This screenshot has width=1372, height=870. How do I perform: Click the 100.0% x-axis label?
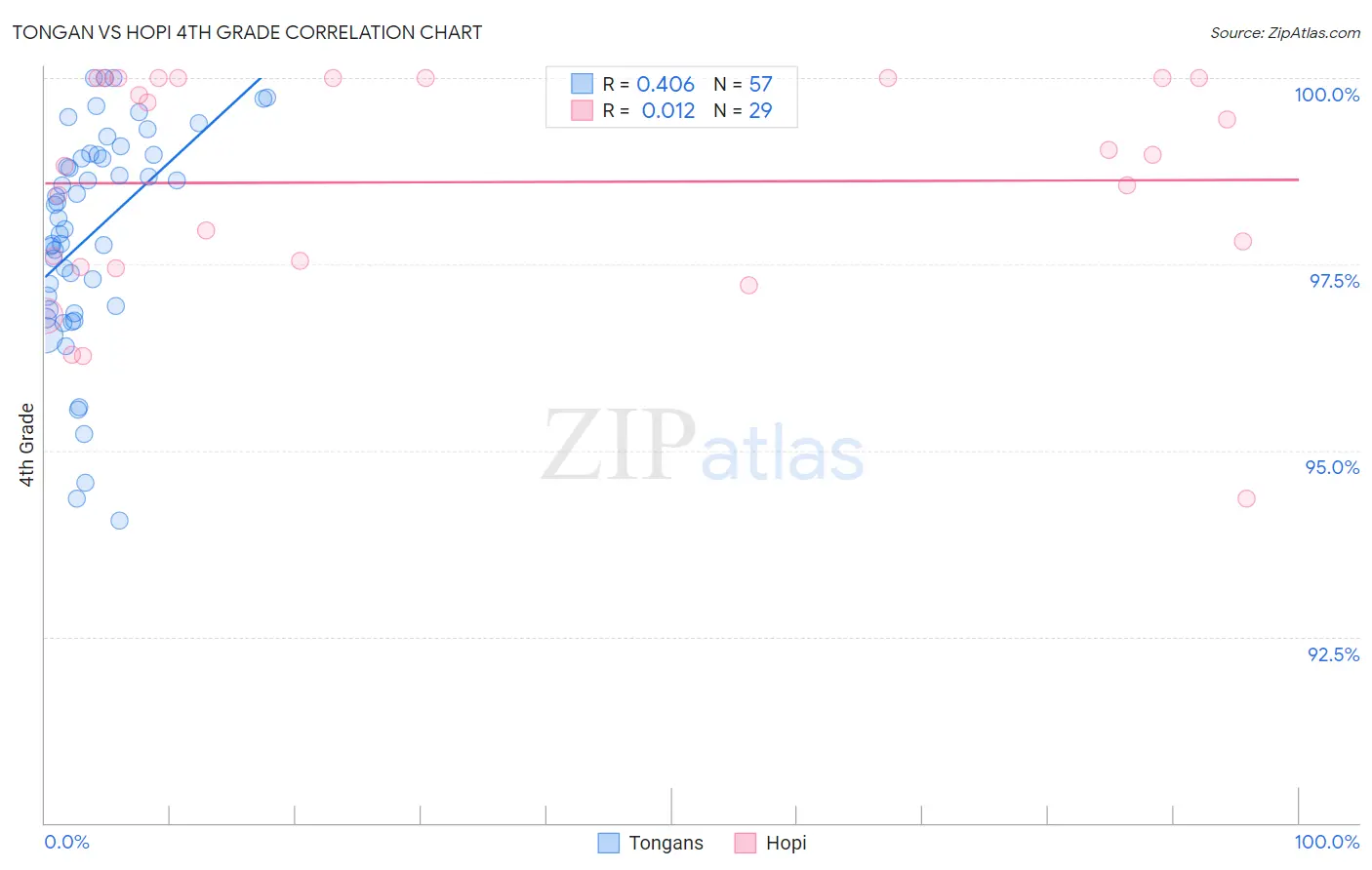tap(1327, 842)
